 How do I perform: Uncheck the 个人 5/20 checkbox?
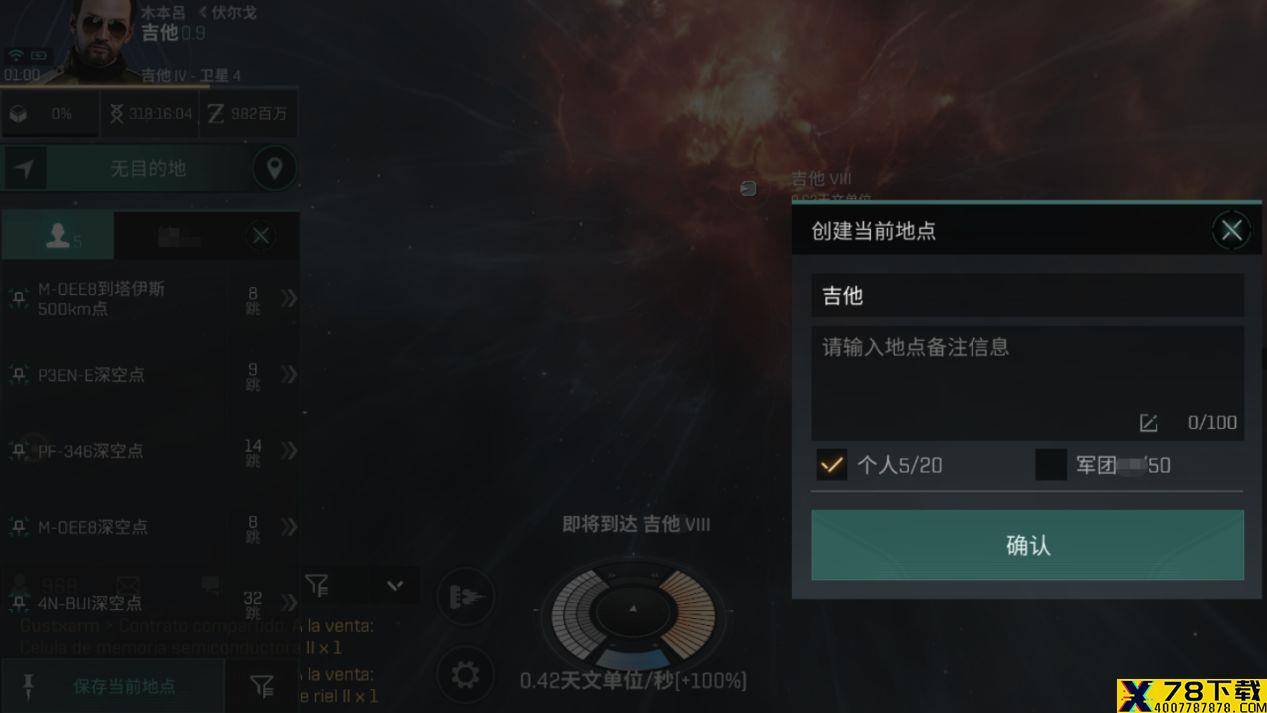831,464
